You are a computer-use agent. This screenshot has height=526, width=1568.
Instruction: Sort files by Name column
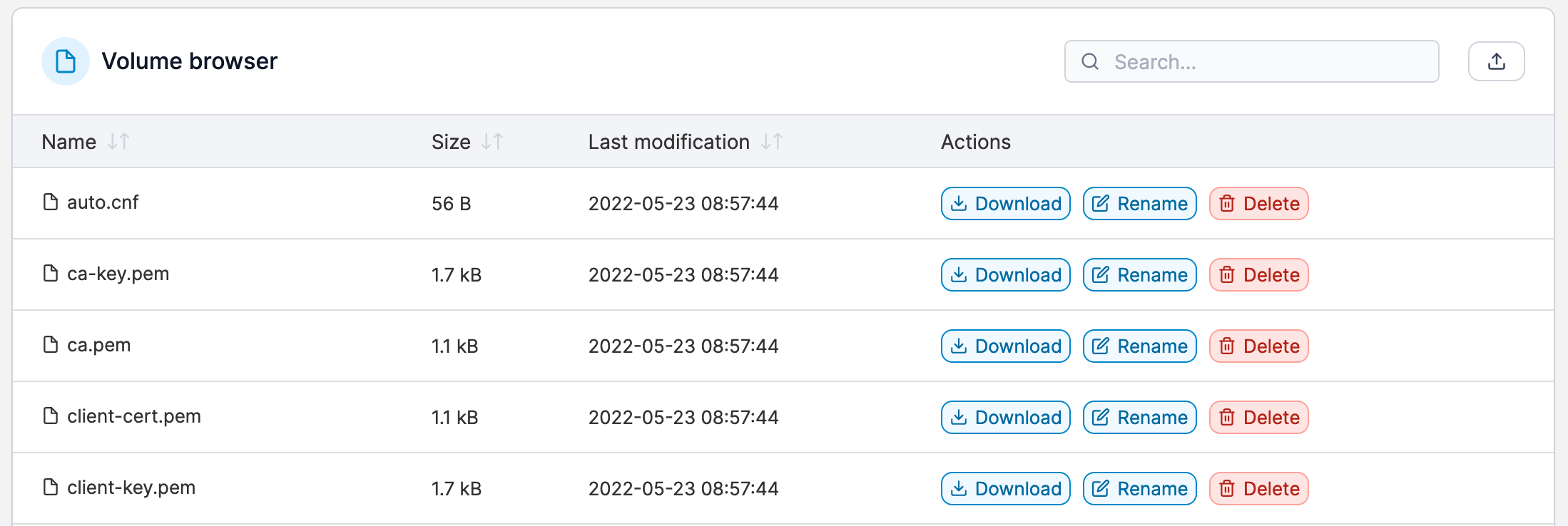[x=116, y=141]
